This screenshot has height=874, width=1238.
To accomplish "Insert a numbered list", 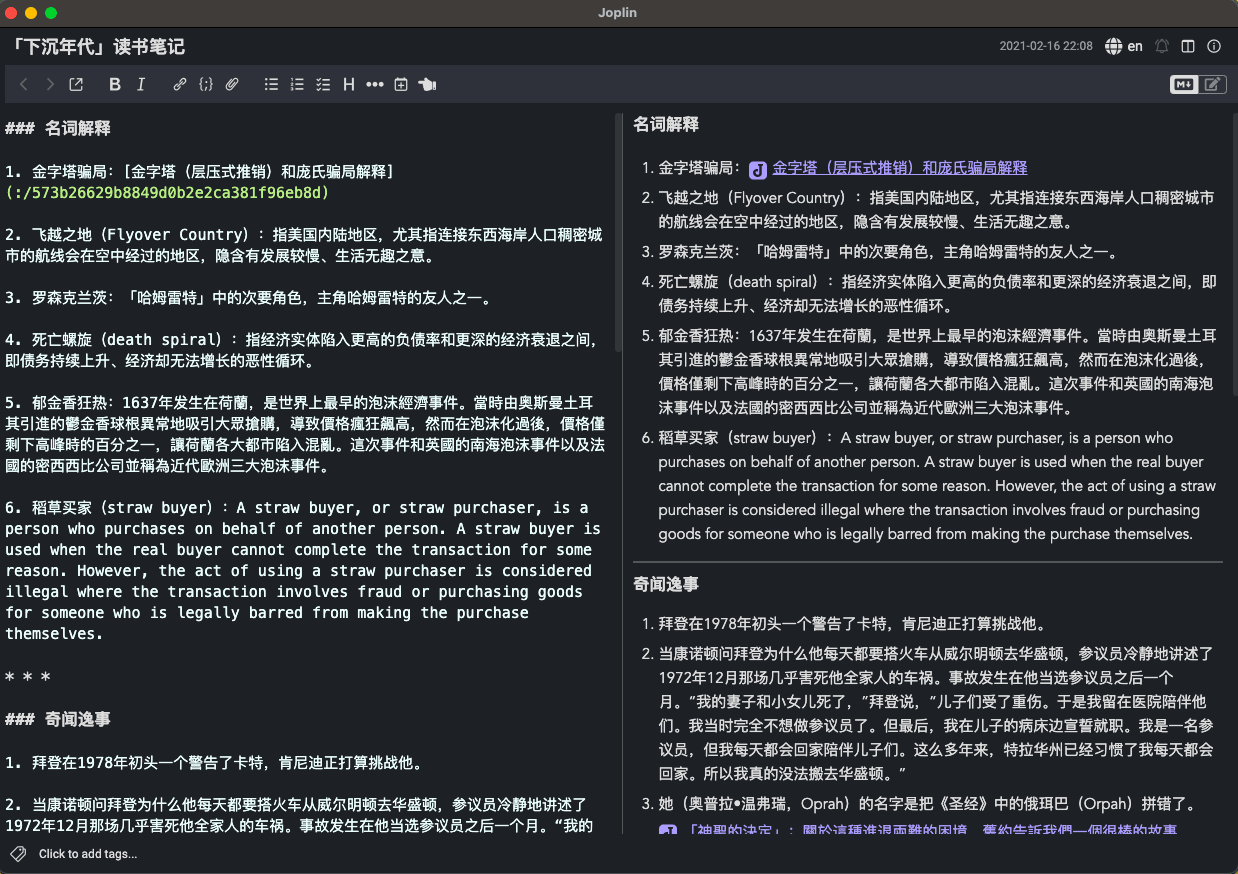I will (297, 85).
